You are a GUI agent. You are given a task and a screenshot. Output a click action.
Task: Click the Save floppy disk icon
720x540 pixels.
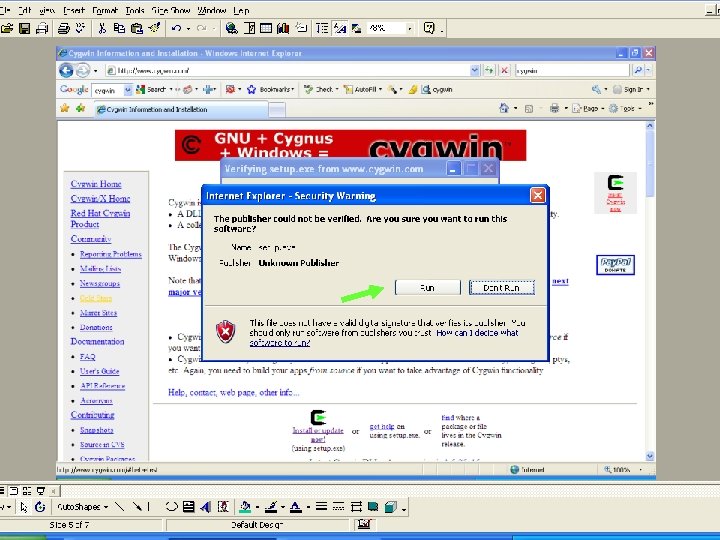(x=24, y=28)
